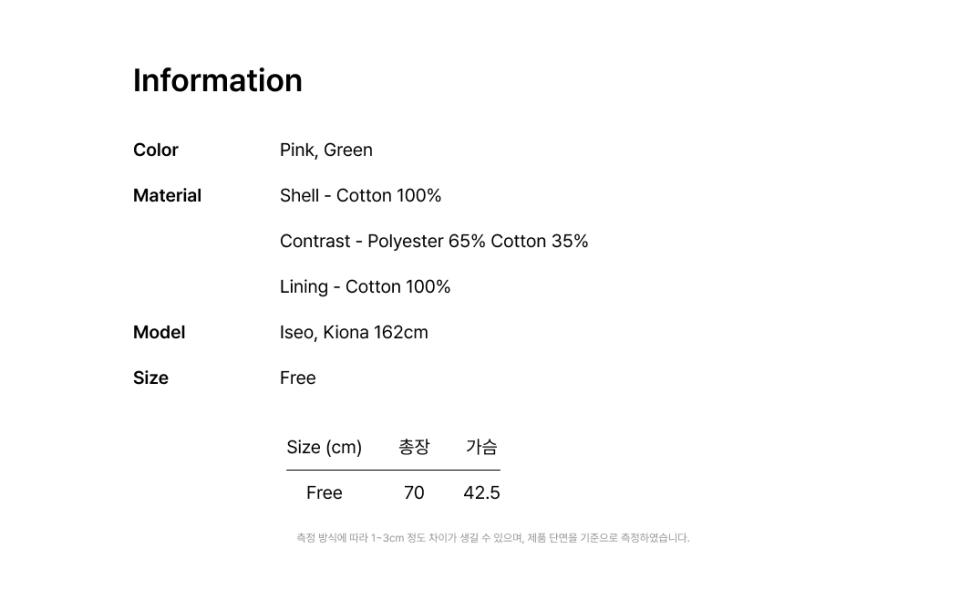
Task: Click the 총장 column header
Action: click(x=414, y=447)
